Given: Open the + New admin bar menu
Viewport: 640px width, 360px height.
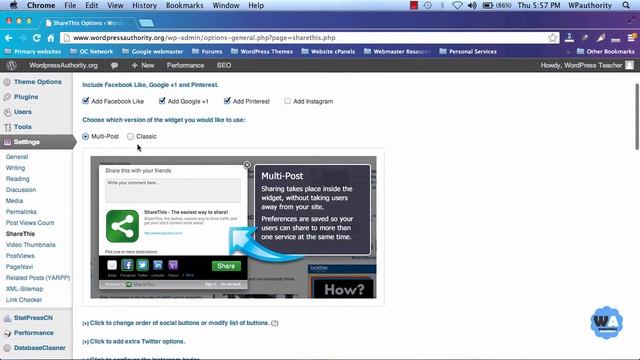Looking at the screenshot, I should (143, 65).
